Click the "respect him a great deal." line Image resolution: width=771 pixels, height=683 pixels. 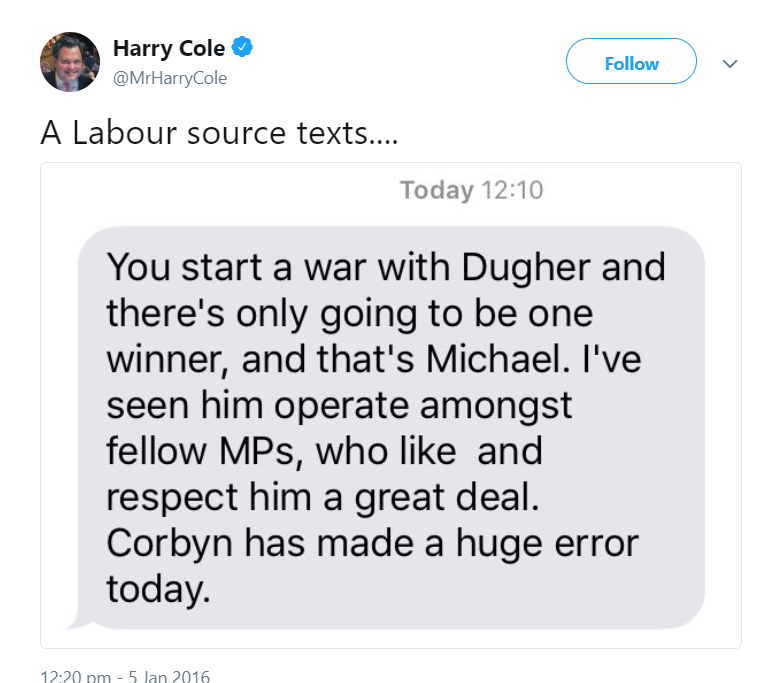(x=322, y=497)
